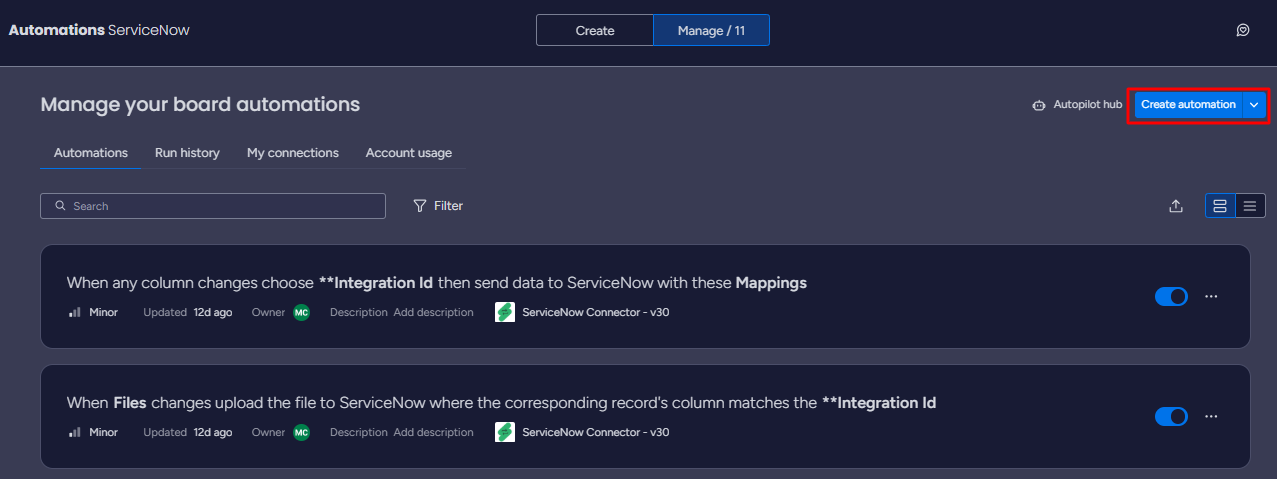Open more options for Files upload automation

(x=1211, y=417)
